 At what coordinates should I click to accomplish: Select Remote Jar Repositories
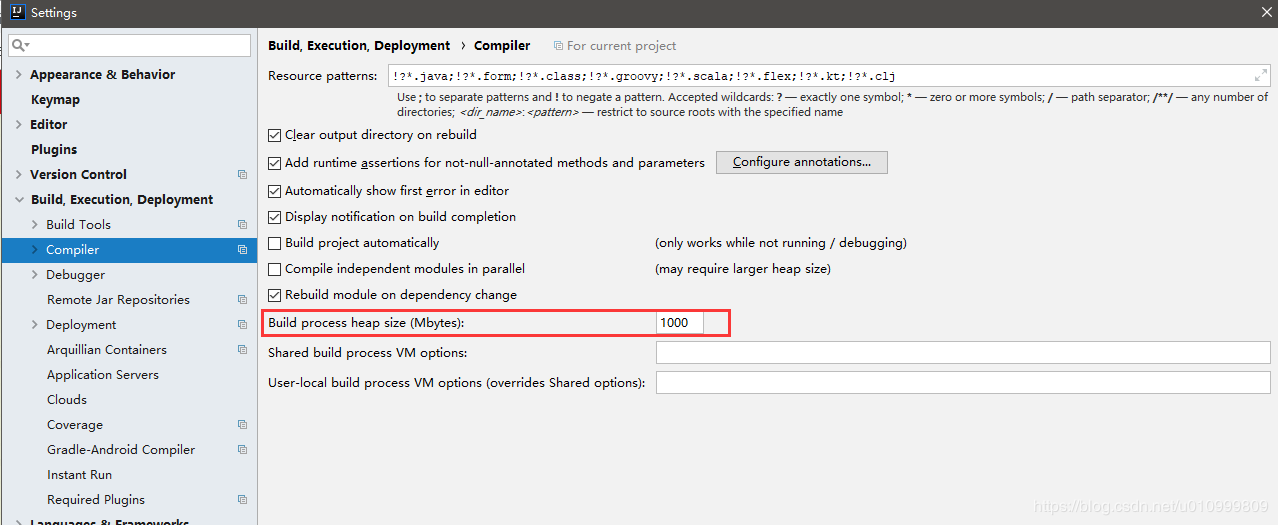[x=118, y=300]
